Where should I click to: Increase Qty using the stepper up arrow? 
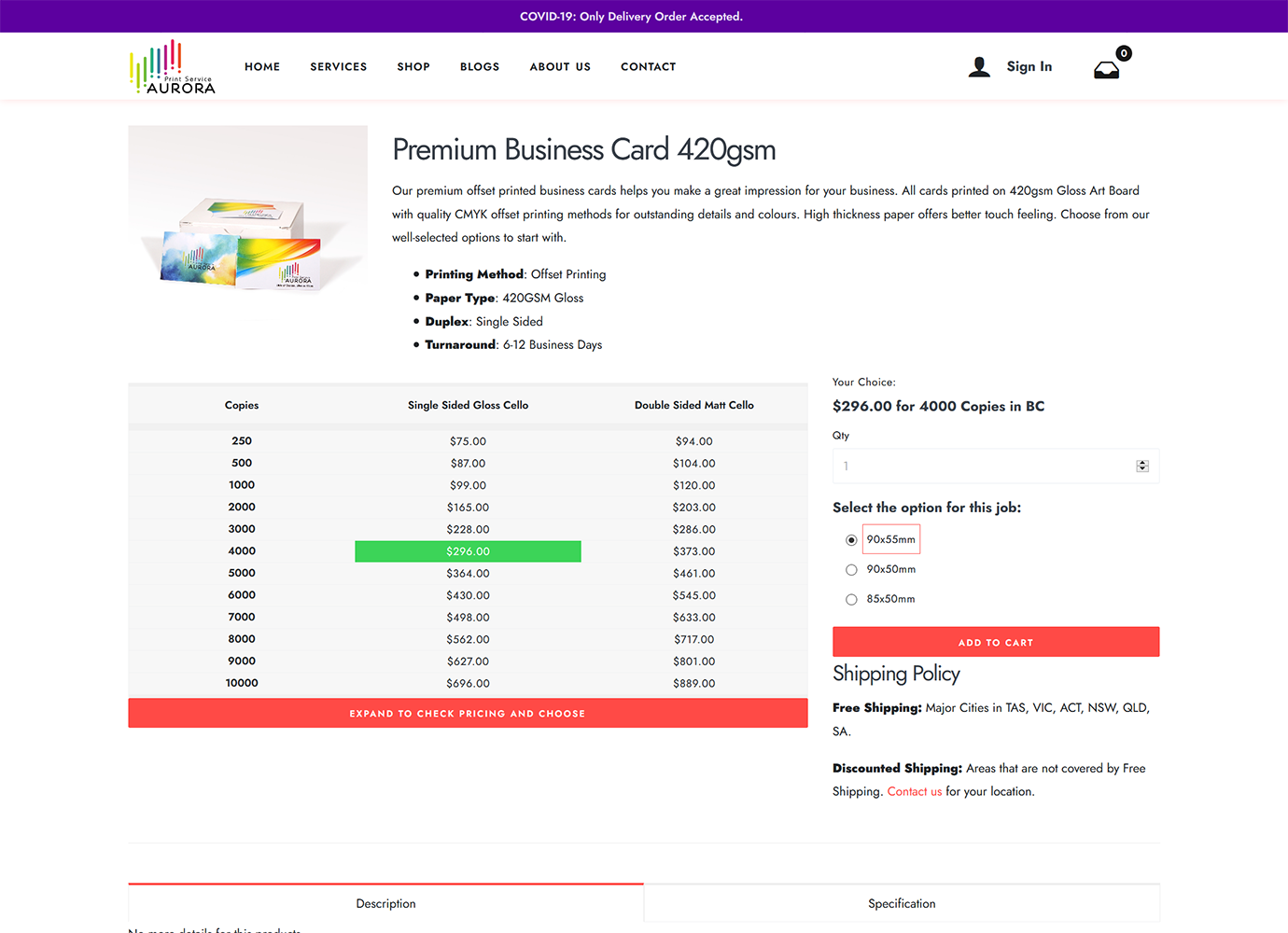pos(1142,461)
